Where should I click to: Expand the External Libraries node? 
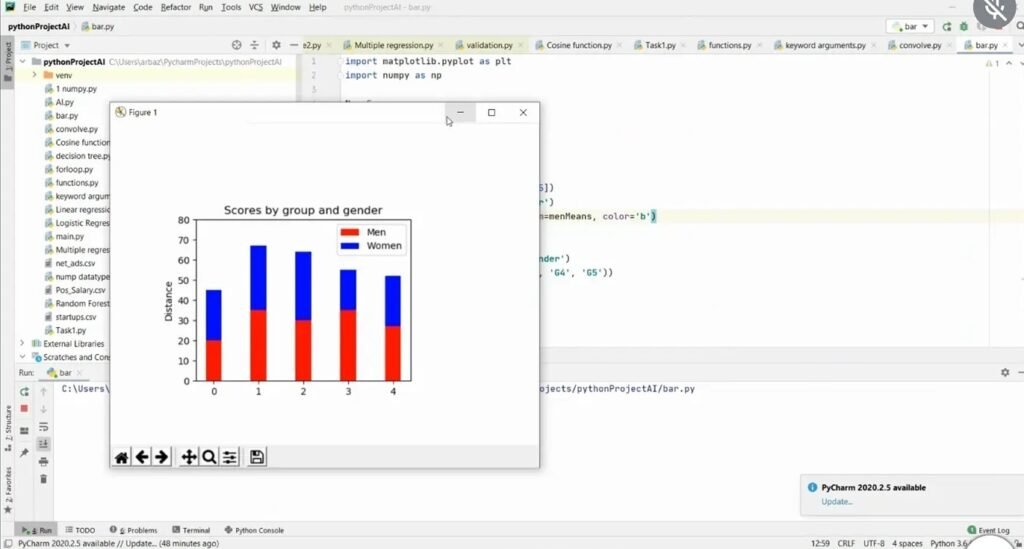22,343
